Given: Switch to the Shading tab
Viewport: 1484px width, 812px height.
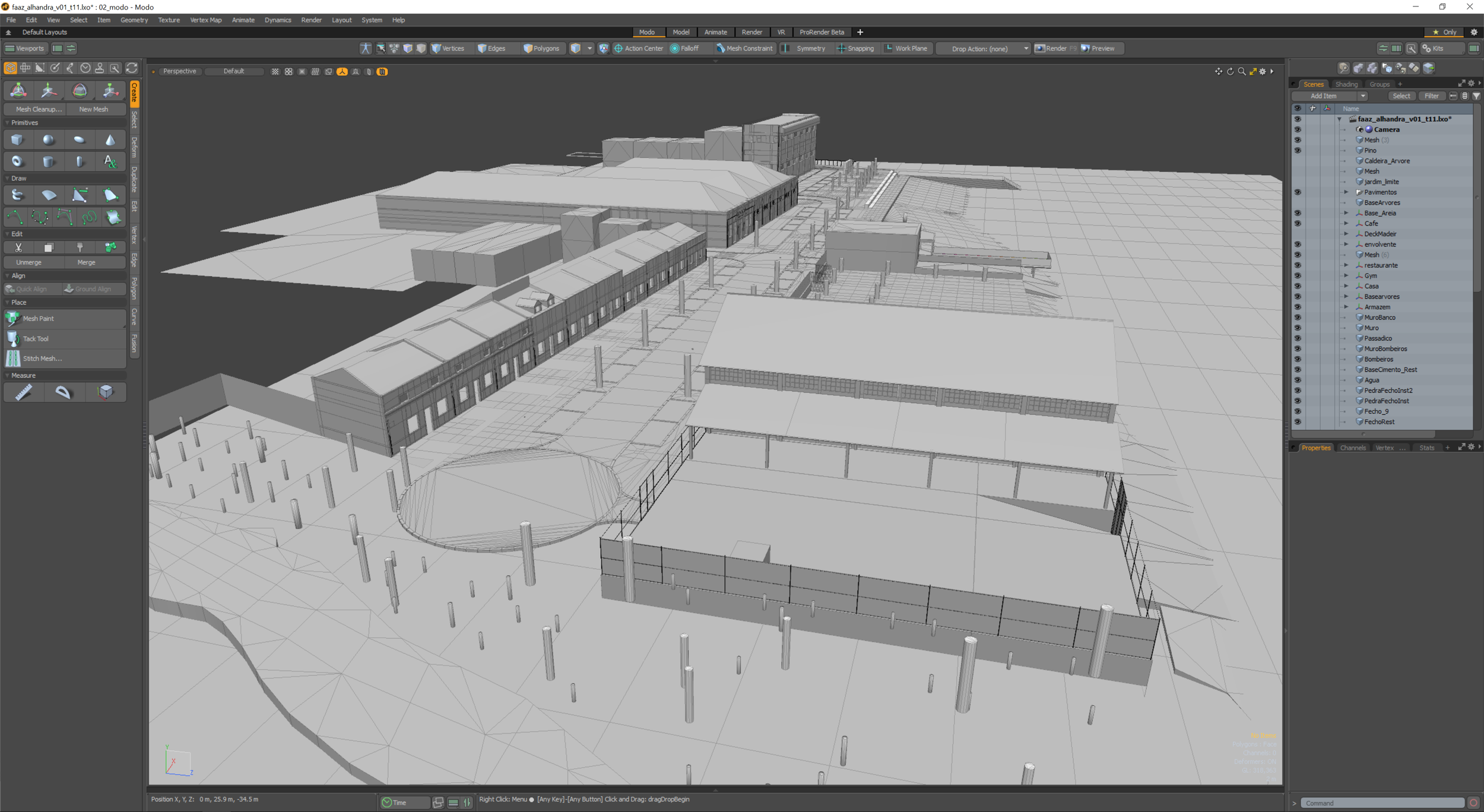Looking at the screenshot, I should 1346,84.
